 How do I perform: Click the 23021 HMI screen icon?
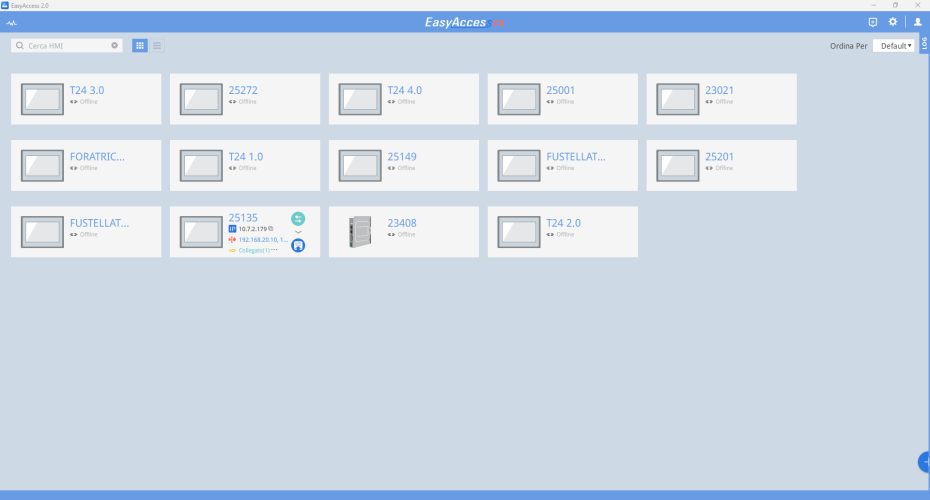(678, 99)
